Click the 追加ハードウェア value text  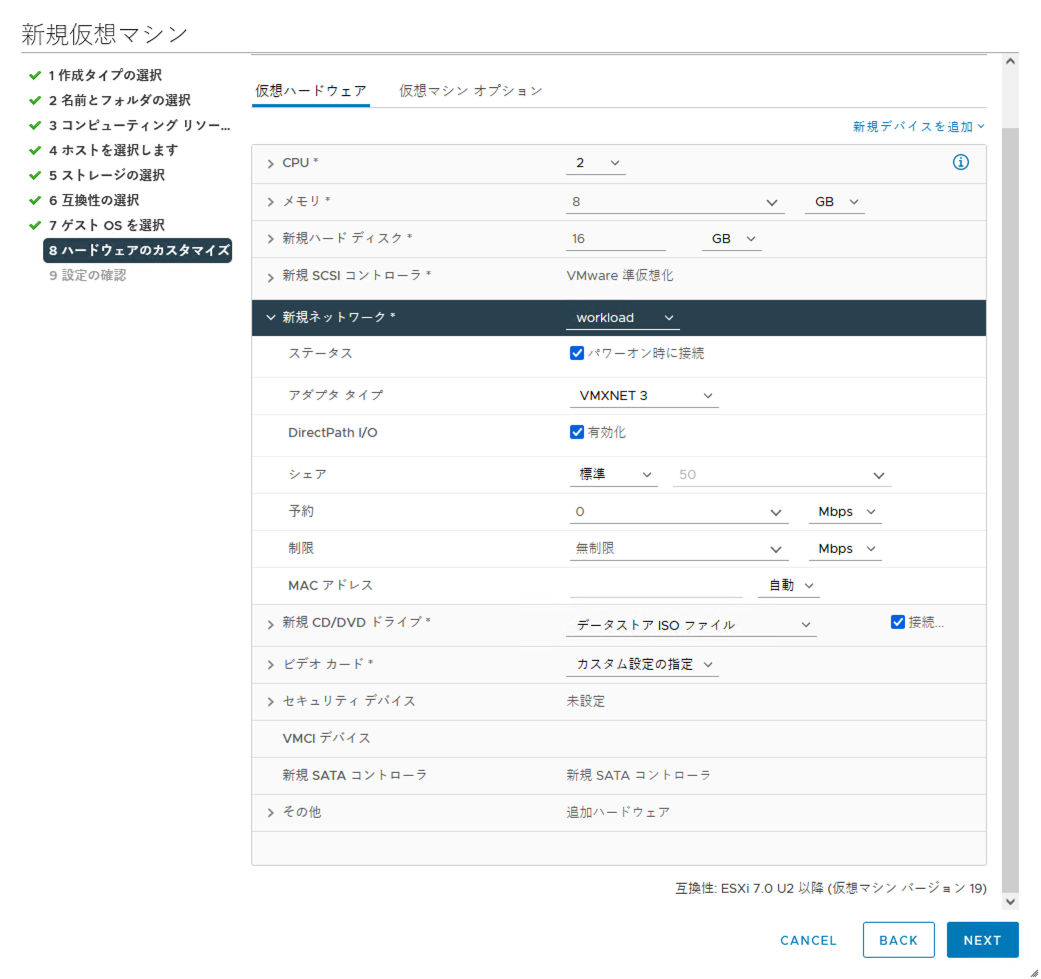click(x=618, y=812)
